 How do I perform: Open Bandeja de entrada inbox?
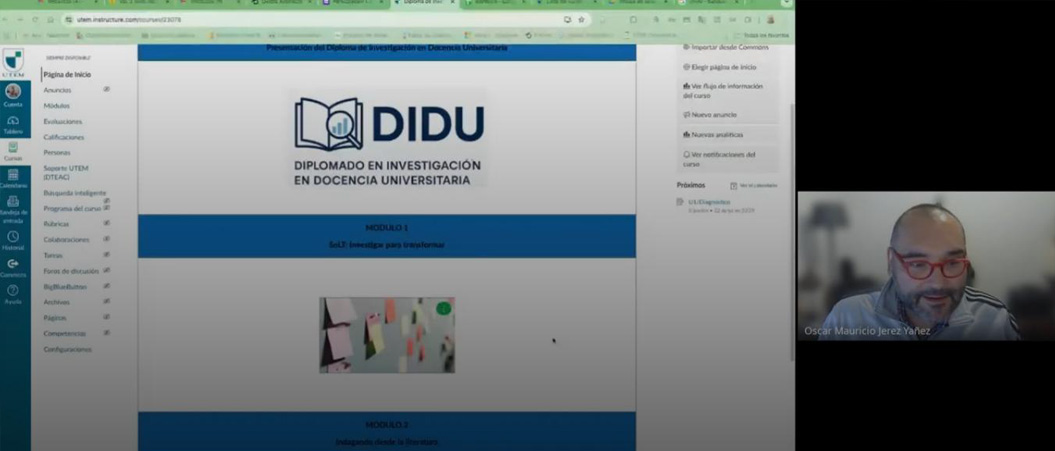pyautogui.click(x=13, y=209)
